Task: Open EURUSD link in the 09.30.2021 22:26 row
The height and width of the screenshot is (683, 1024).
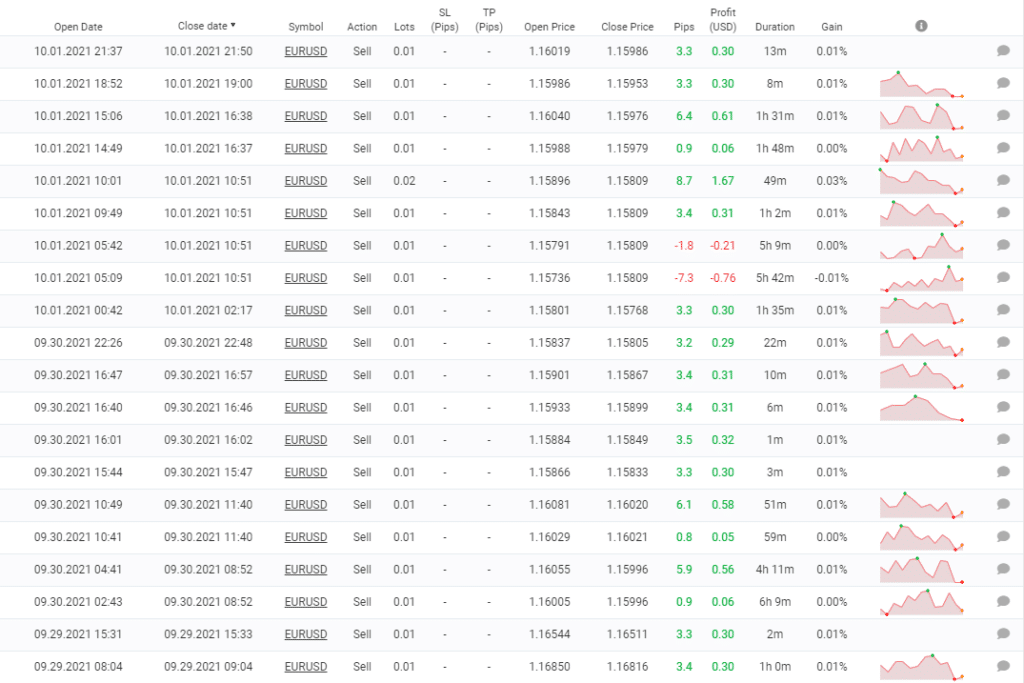Action: point(306,342)
